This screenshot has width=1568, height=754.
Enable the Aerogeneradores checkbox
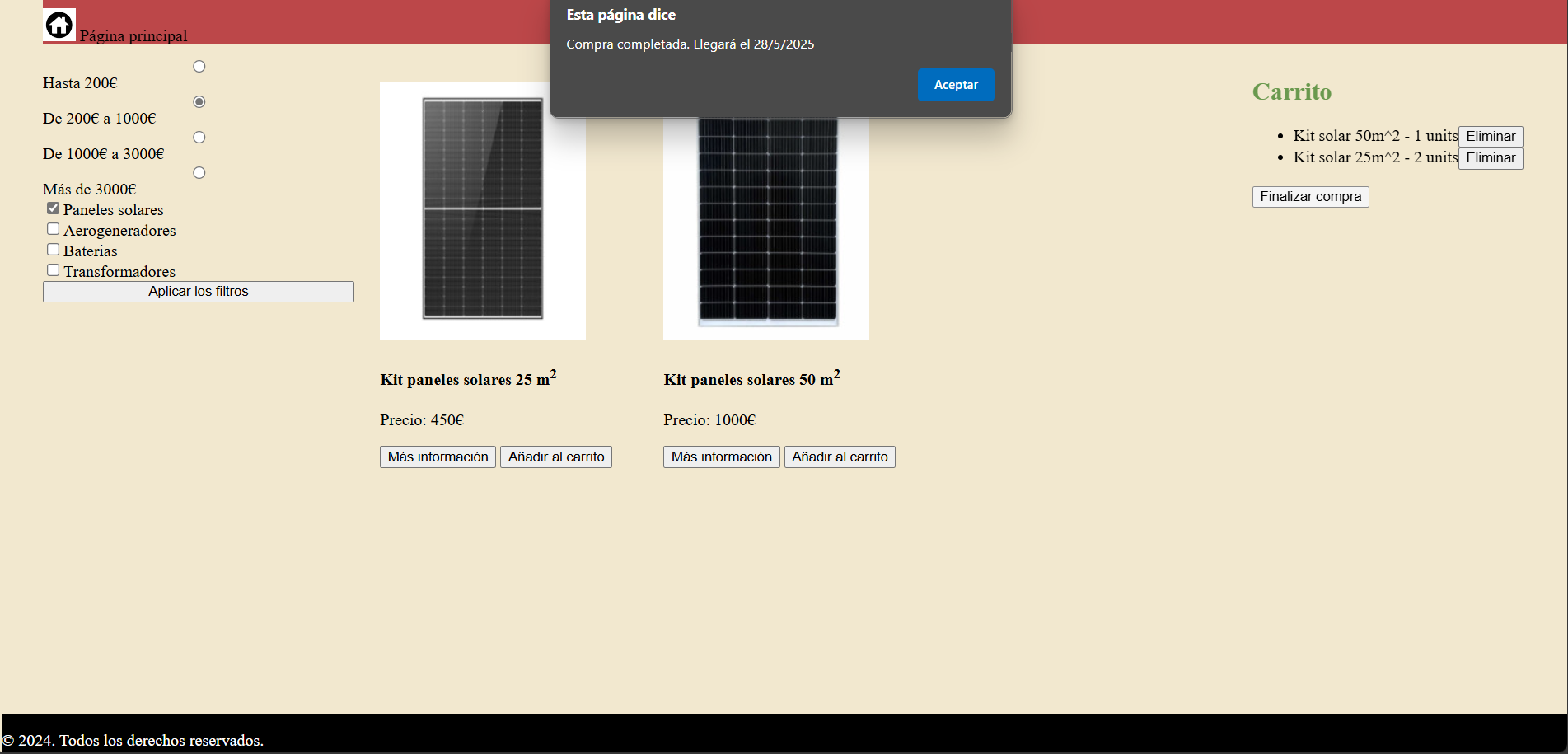[x=54, y=229]
